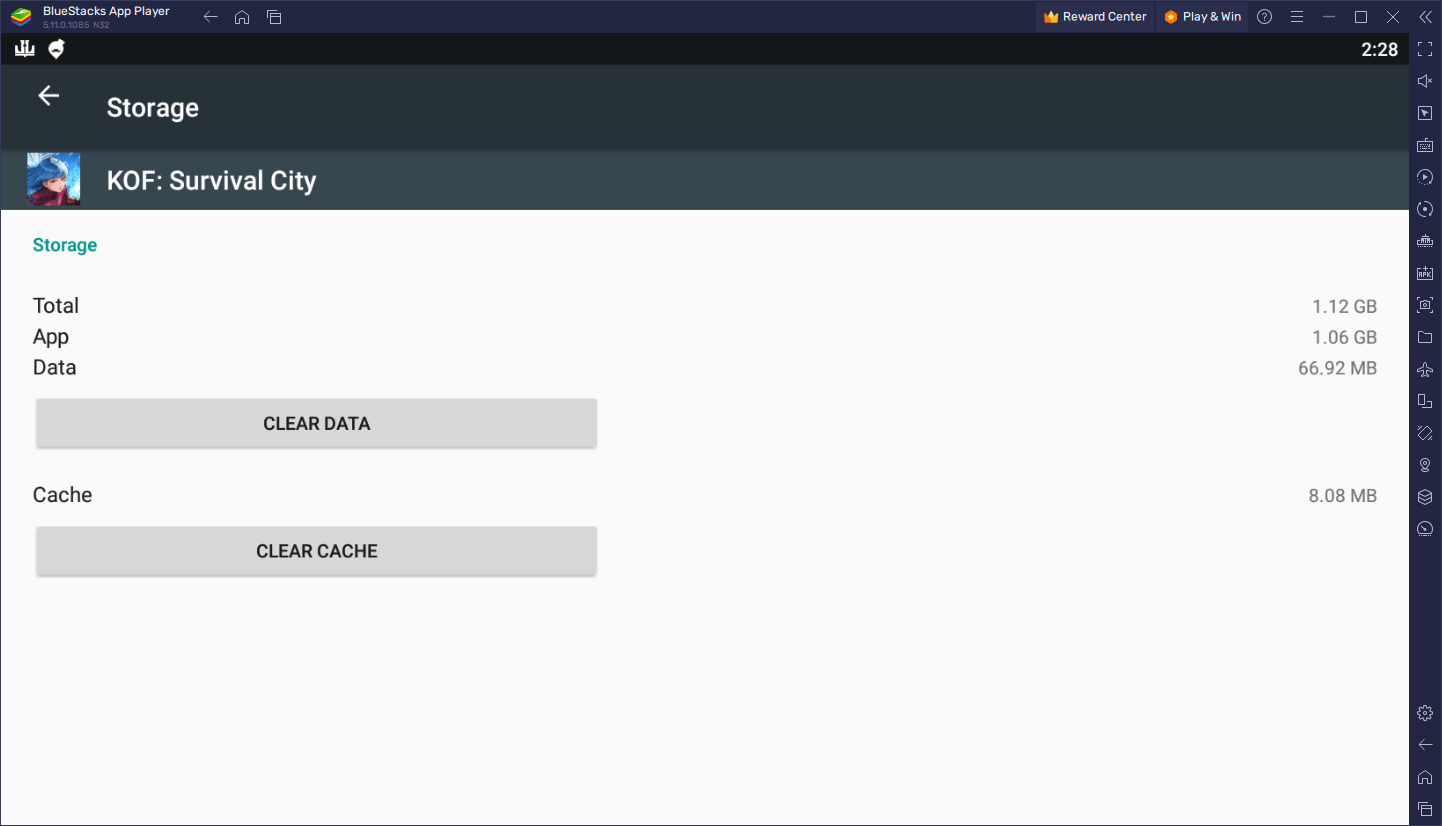This screenshot has width=1442, height=826.
Task: Toggle the mouse cursor lock icon
Action: click(1425, 113)
